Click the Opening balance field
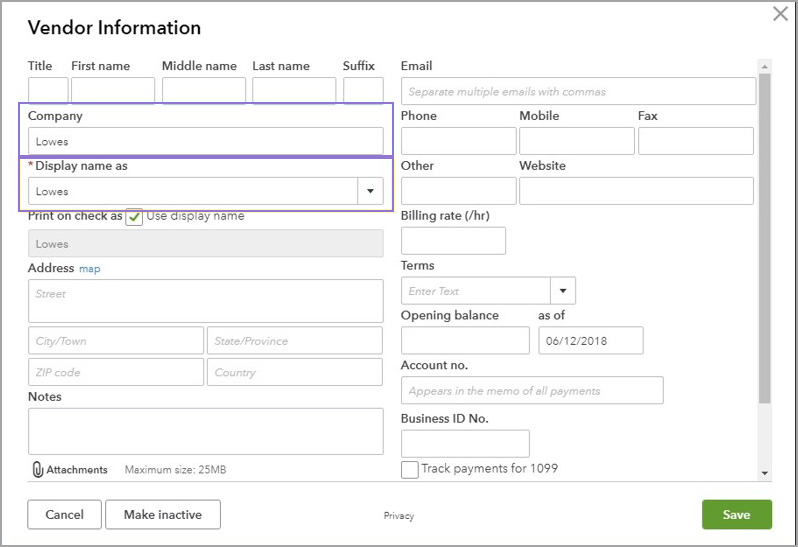The image size is (798, 547). coord(465,340)
